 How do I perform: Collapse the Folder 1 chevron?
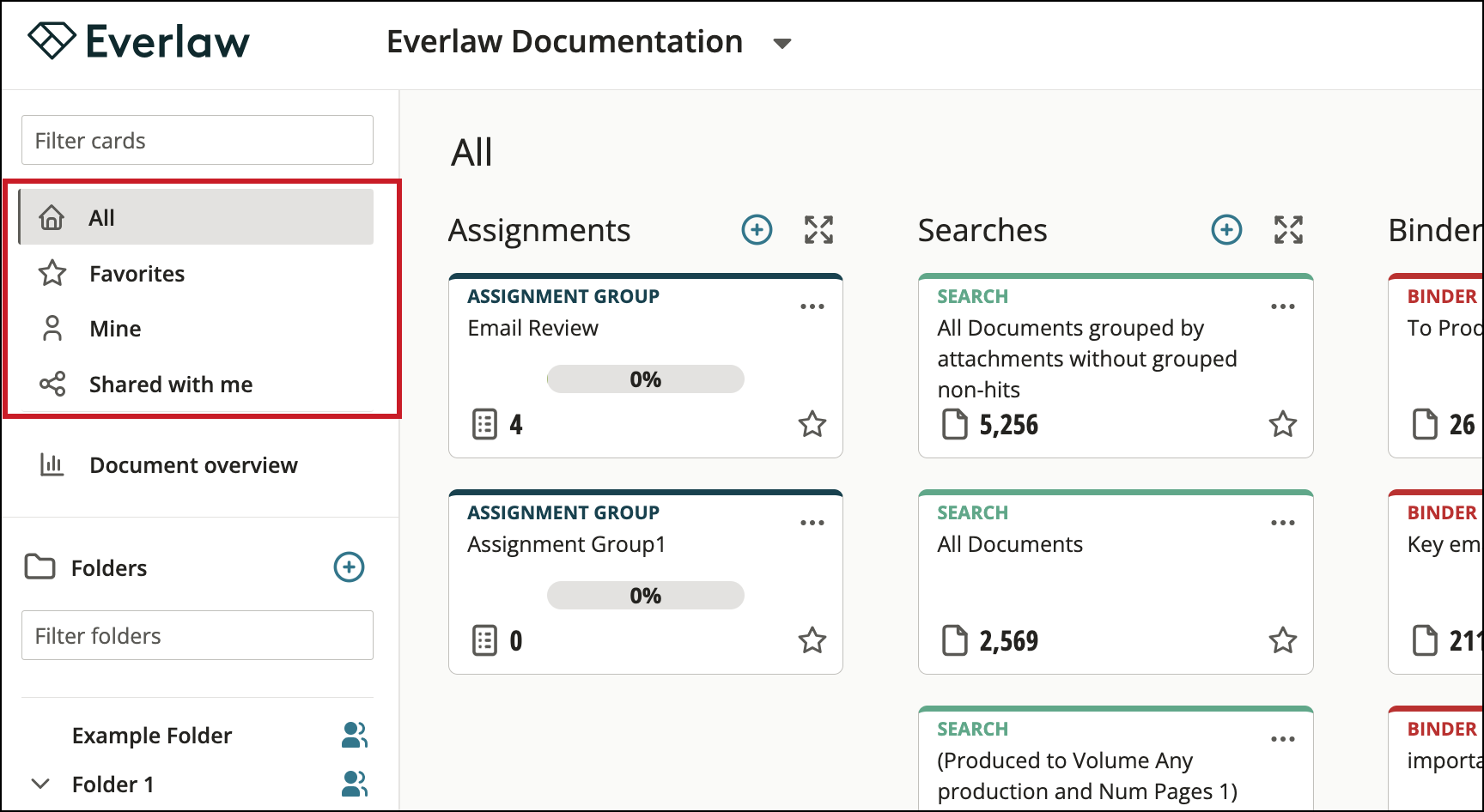click(40, 784)
